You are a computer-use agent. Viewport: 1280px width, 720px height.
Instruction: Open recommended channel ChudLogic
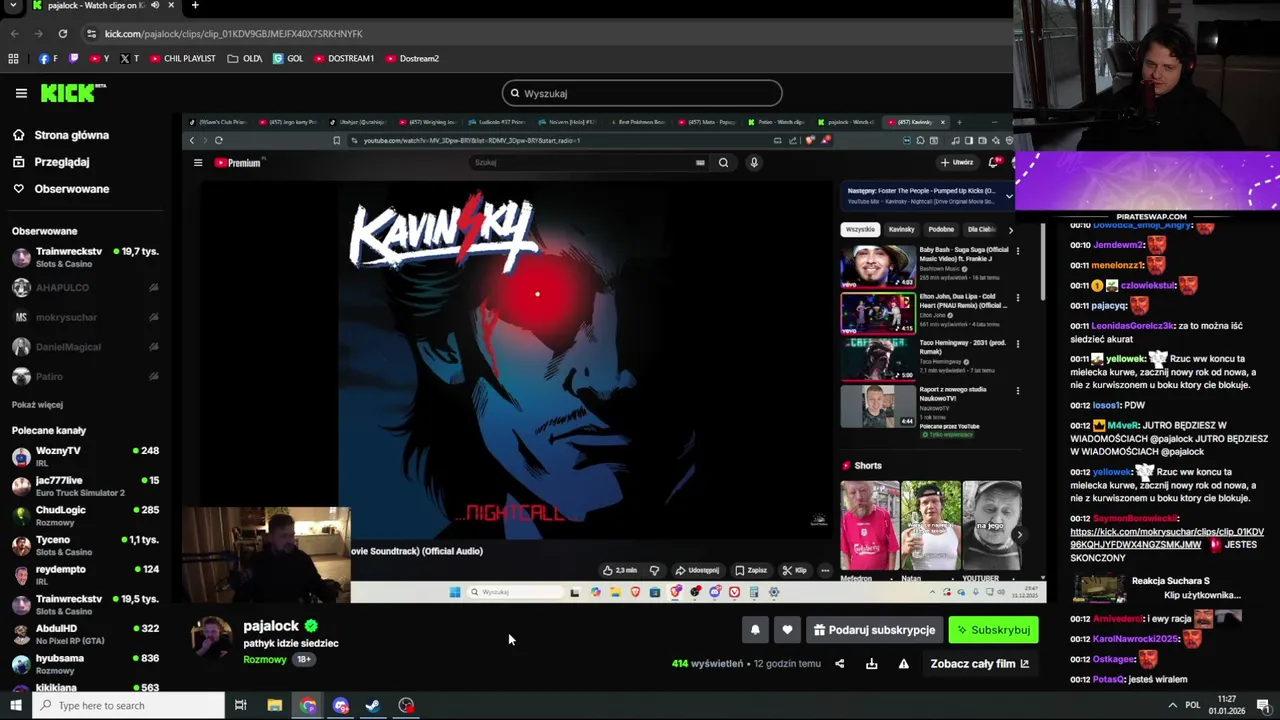[85, 515]
